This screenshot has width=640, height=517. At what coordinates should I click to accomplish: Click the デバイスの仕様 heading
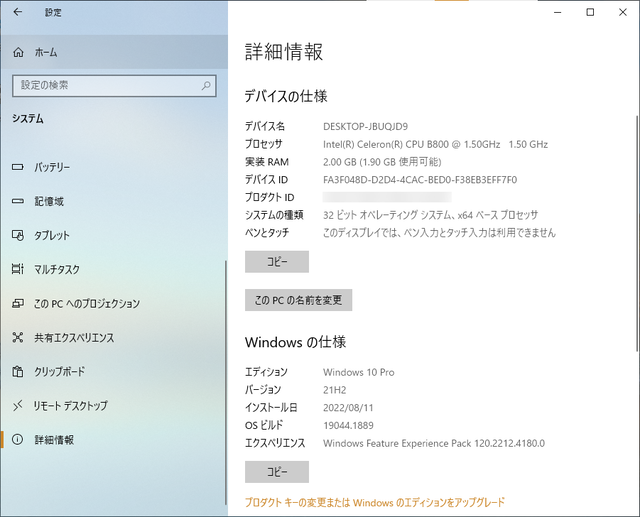pos(286,96)
